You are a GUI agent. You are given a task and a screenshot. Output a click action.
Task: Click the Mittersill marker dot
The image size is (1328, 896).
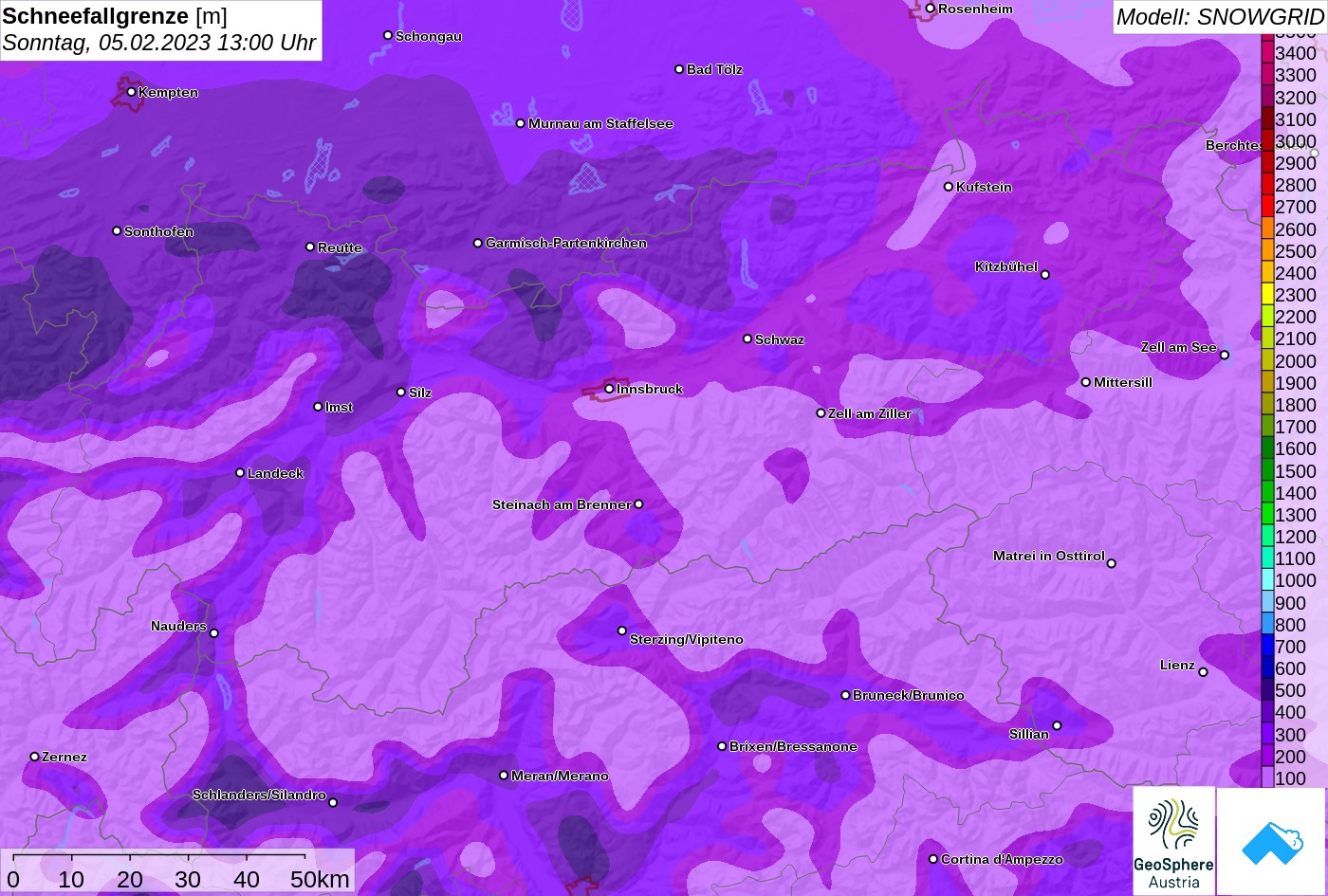pos(1086,382)
